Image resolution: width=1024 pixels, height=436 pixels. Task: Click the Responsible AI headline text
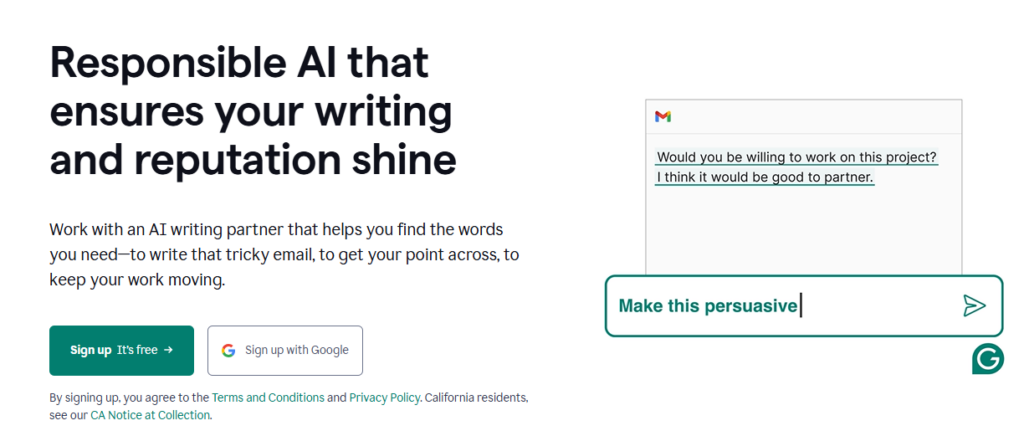pos(253,112)
